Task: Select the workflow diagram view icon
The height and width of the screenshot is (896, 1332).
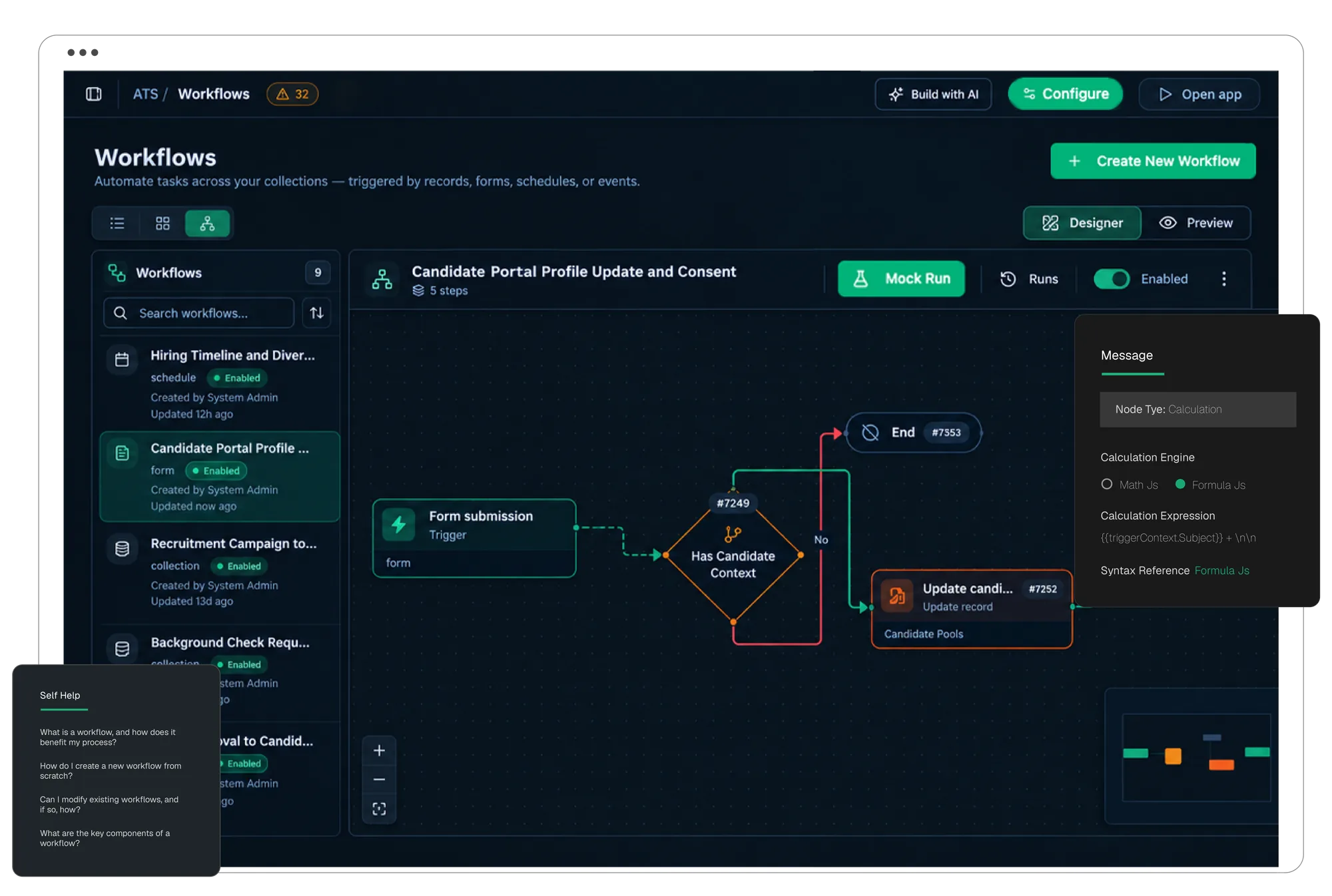Action: (207, 224)
